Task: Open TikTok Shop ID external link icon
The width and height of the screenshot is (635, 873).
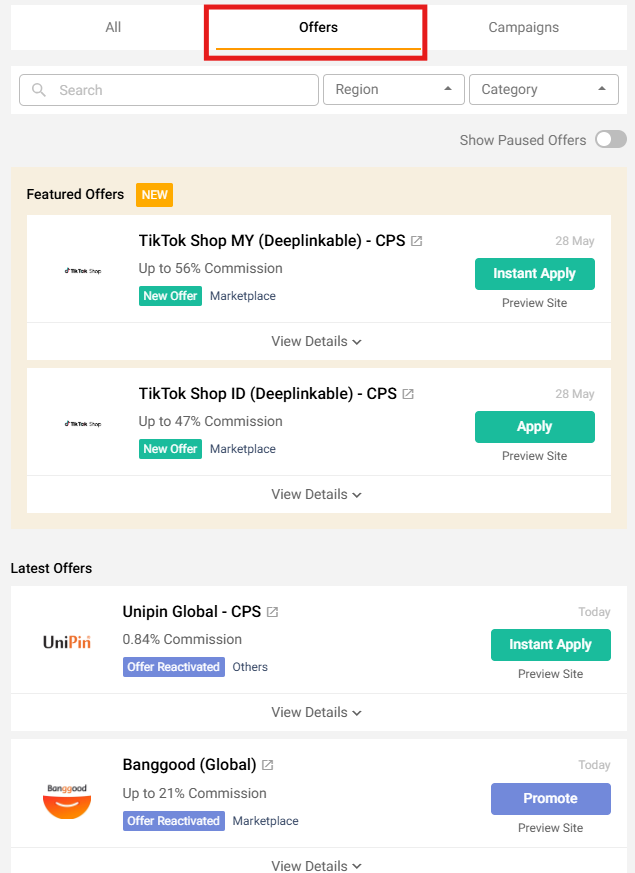Action: (x=408, y=395)
